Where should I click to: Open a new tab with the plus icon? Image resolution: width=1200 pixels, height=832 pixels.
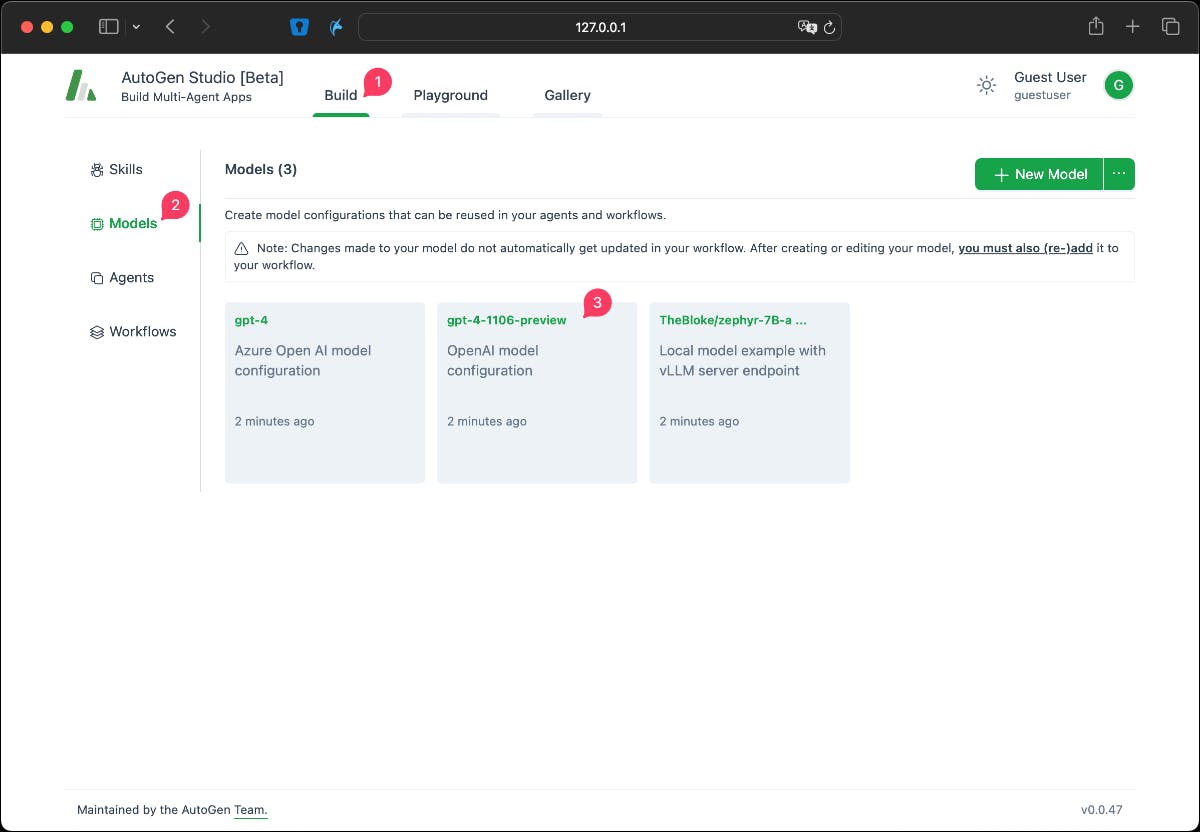click(x=1132, y=27)
